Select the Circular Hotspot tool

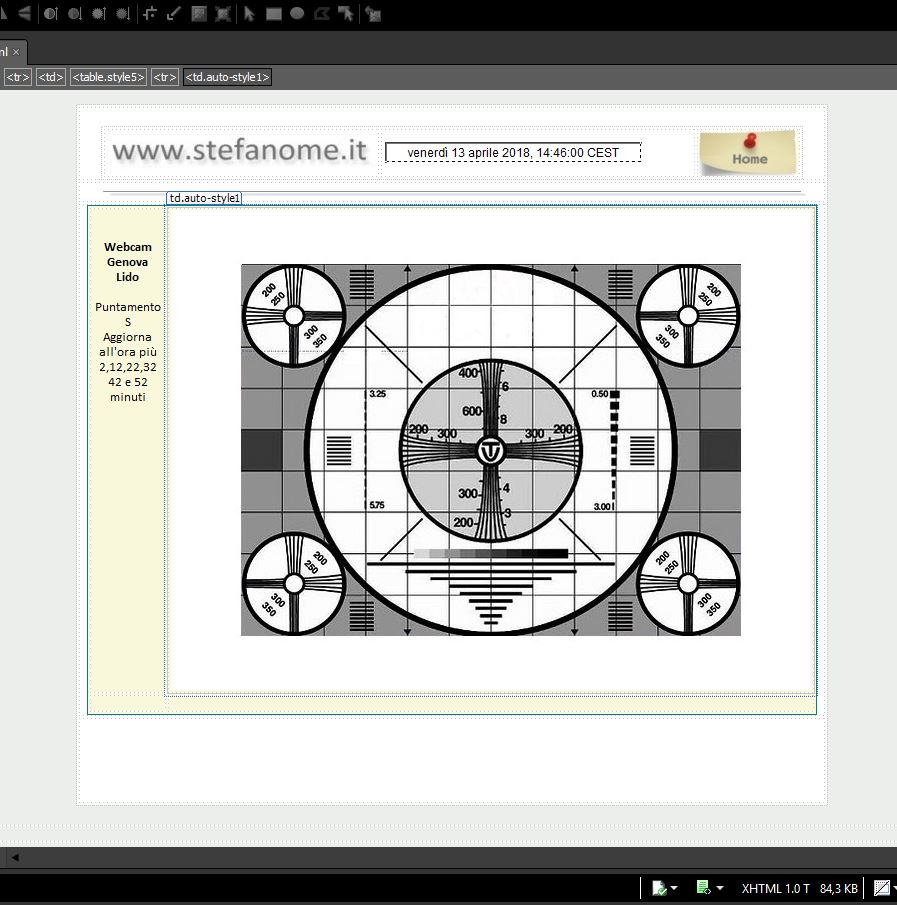click(297, 13)
